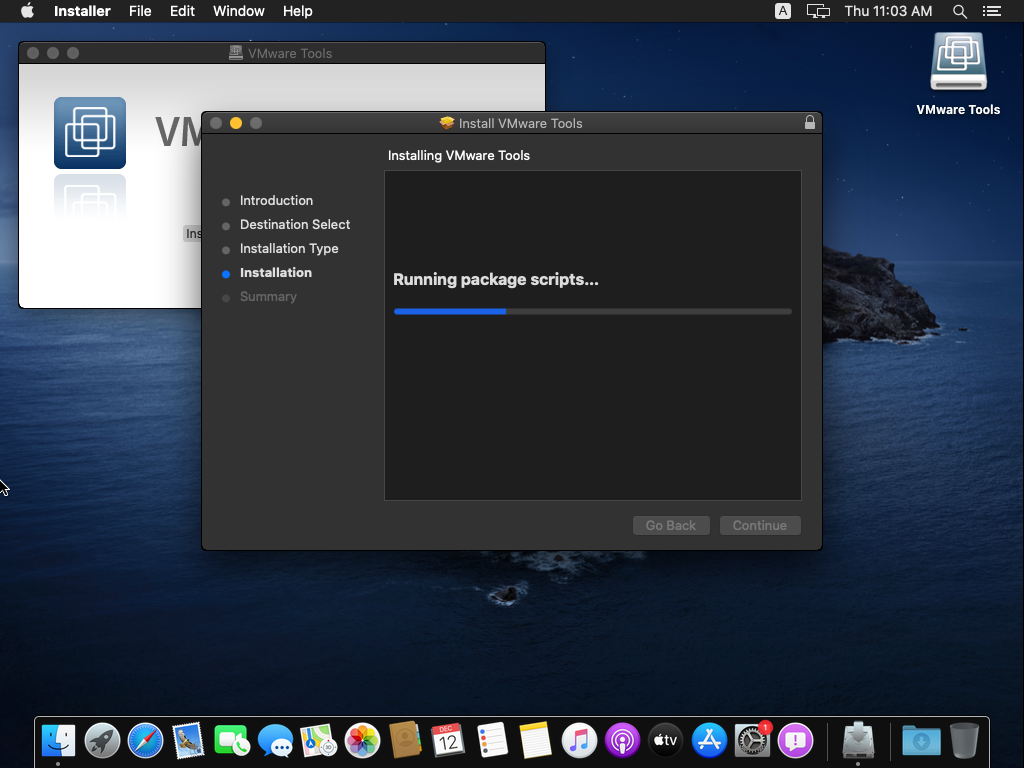
Task: Open Launchpad from the dock
Action: click(102, 740)
